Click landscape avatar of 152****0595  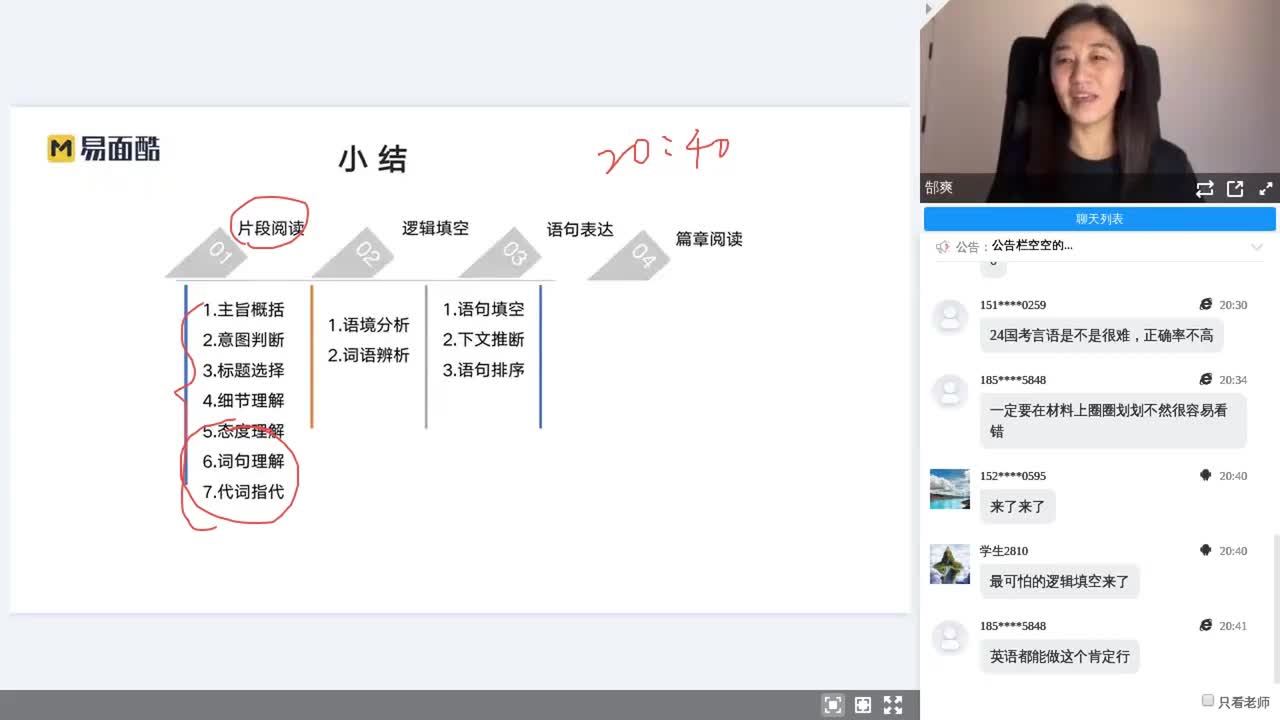(x=950, y=489)
